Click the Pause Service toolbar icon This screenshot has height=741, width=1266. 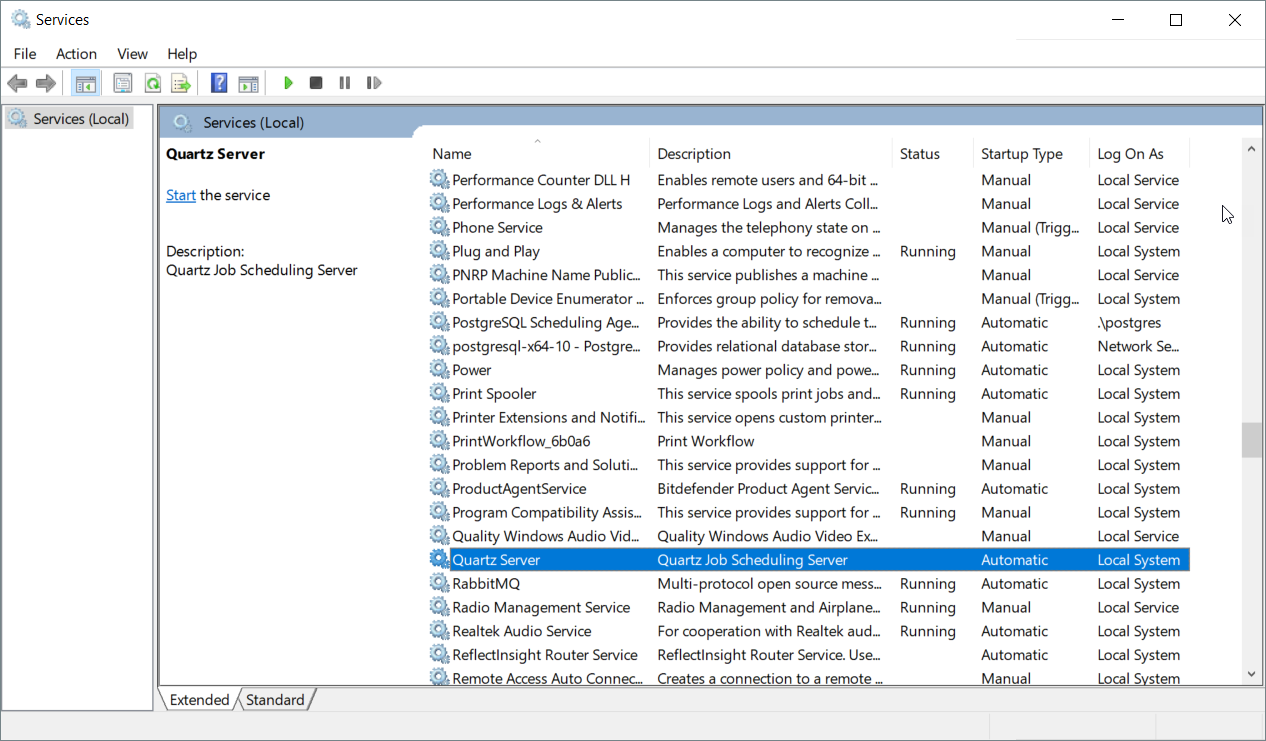(345, 83)
